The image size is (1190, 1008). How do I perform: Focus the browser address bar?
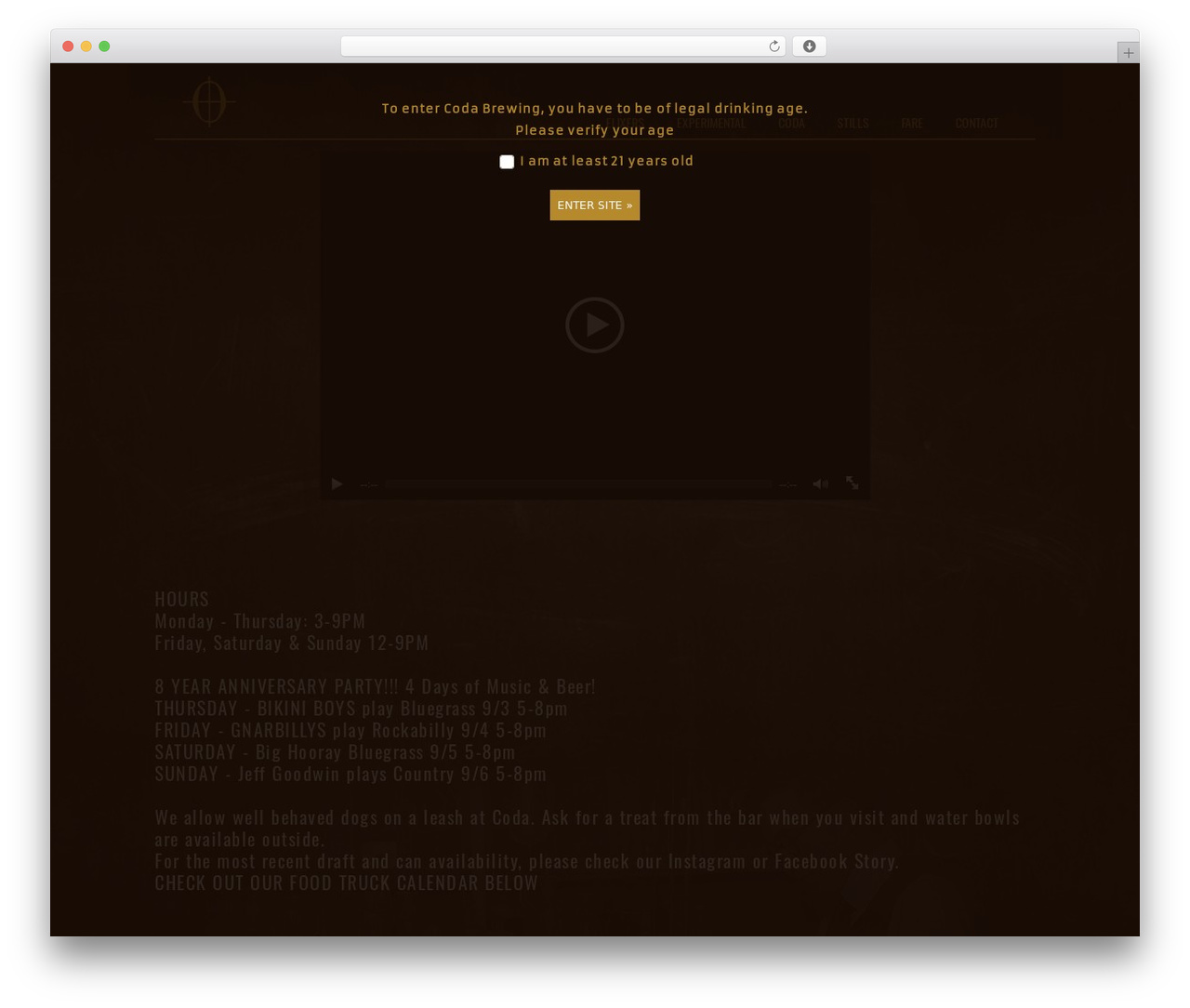click(562, 46)
